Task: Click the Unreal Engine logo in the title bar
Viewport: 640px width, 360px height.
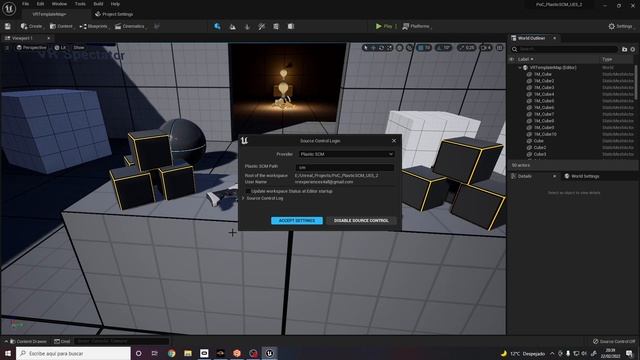Action: click(x=9, y=8)
